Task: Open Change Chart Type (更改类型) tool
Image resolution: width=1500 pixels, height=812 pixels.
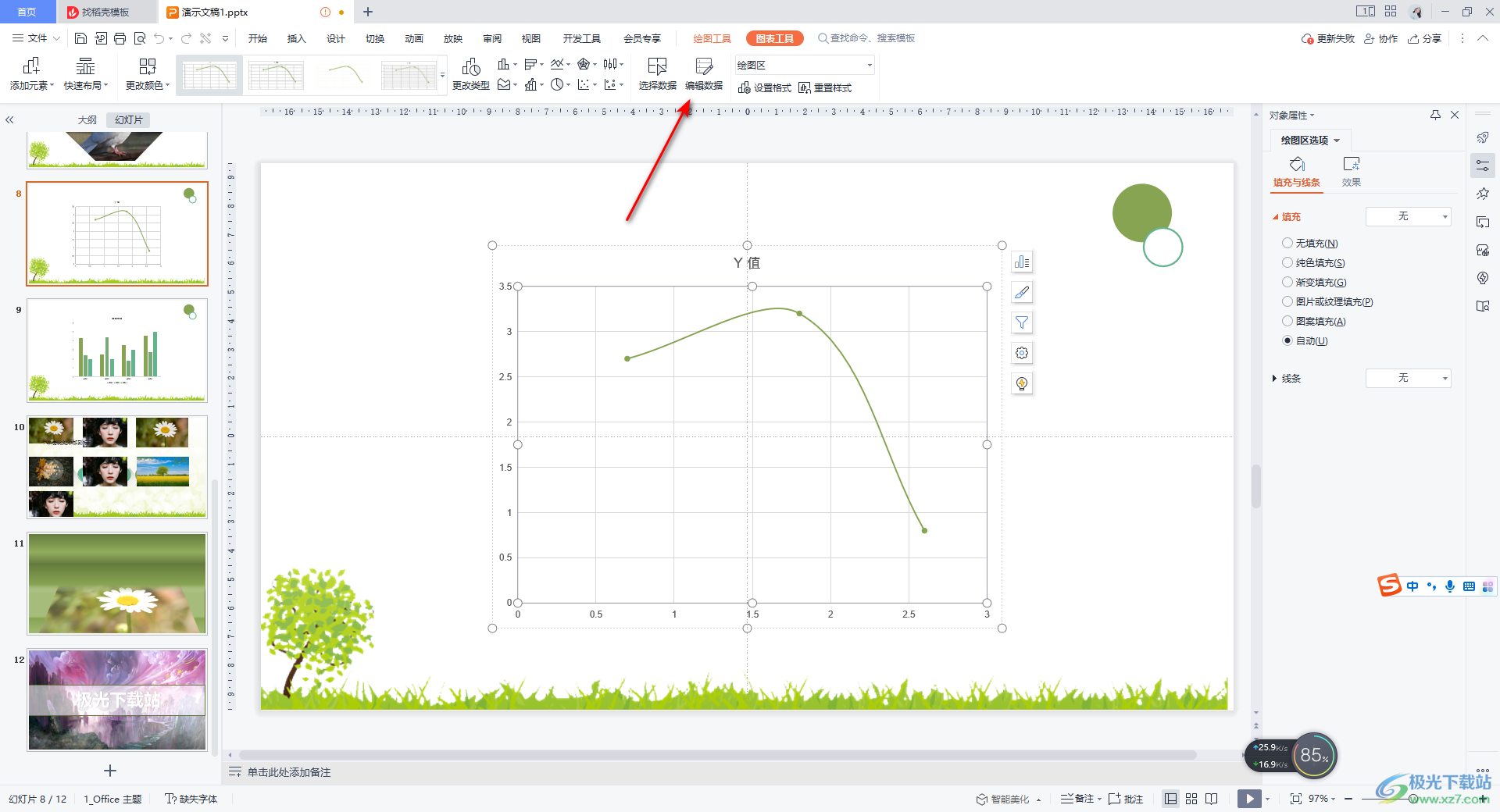Action: pyautogui.click(x=470, y=67)
